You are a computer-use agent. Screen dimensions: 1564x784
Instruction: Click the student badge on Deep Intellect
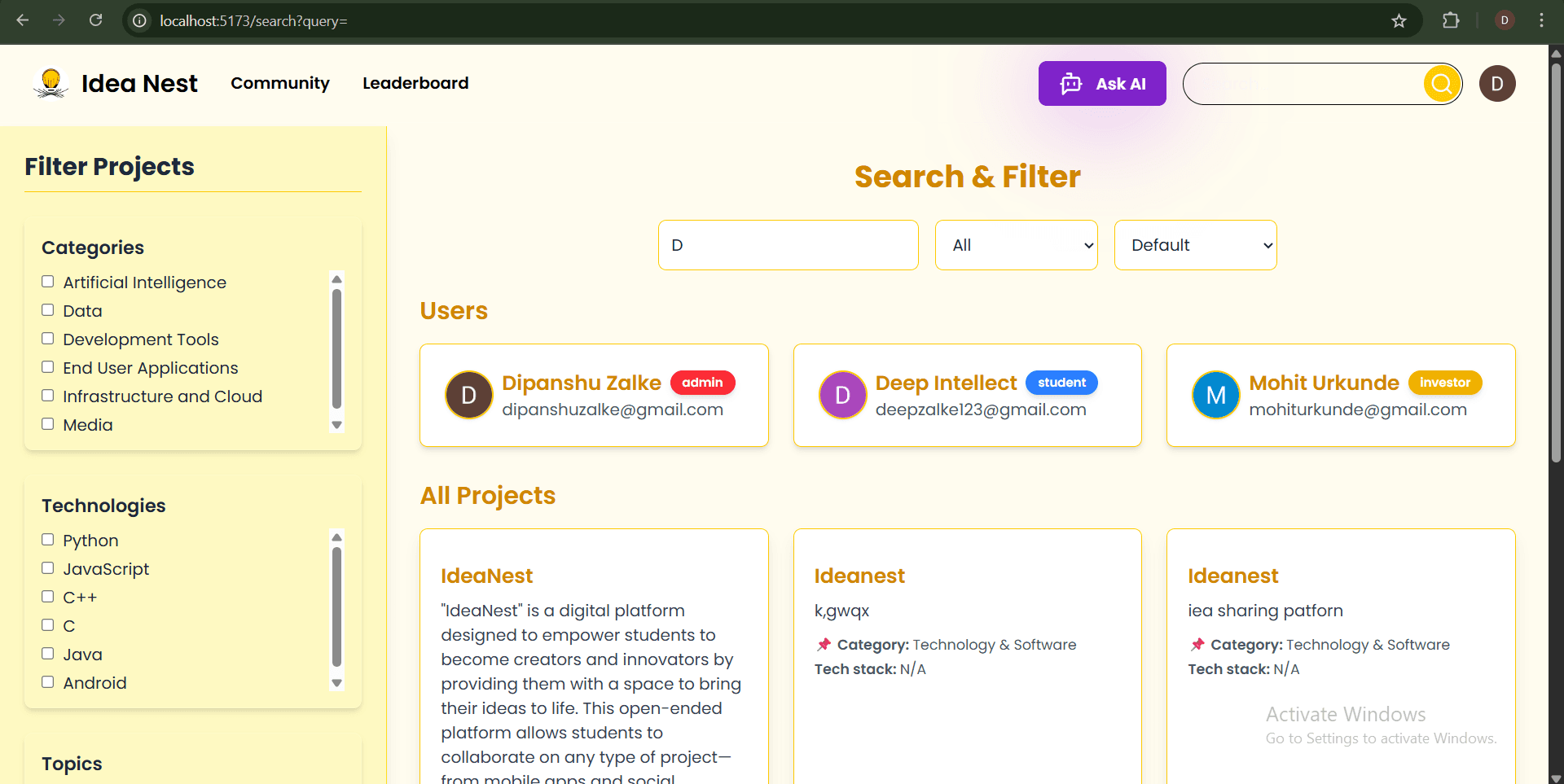(x=1061, y=383)
